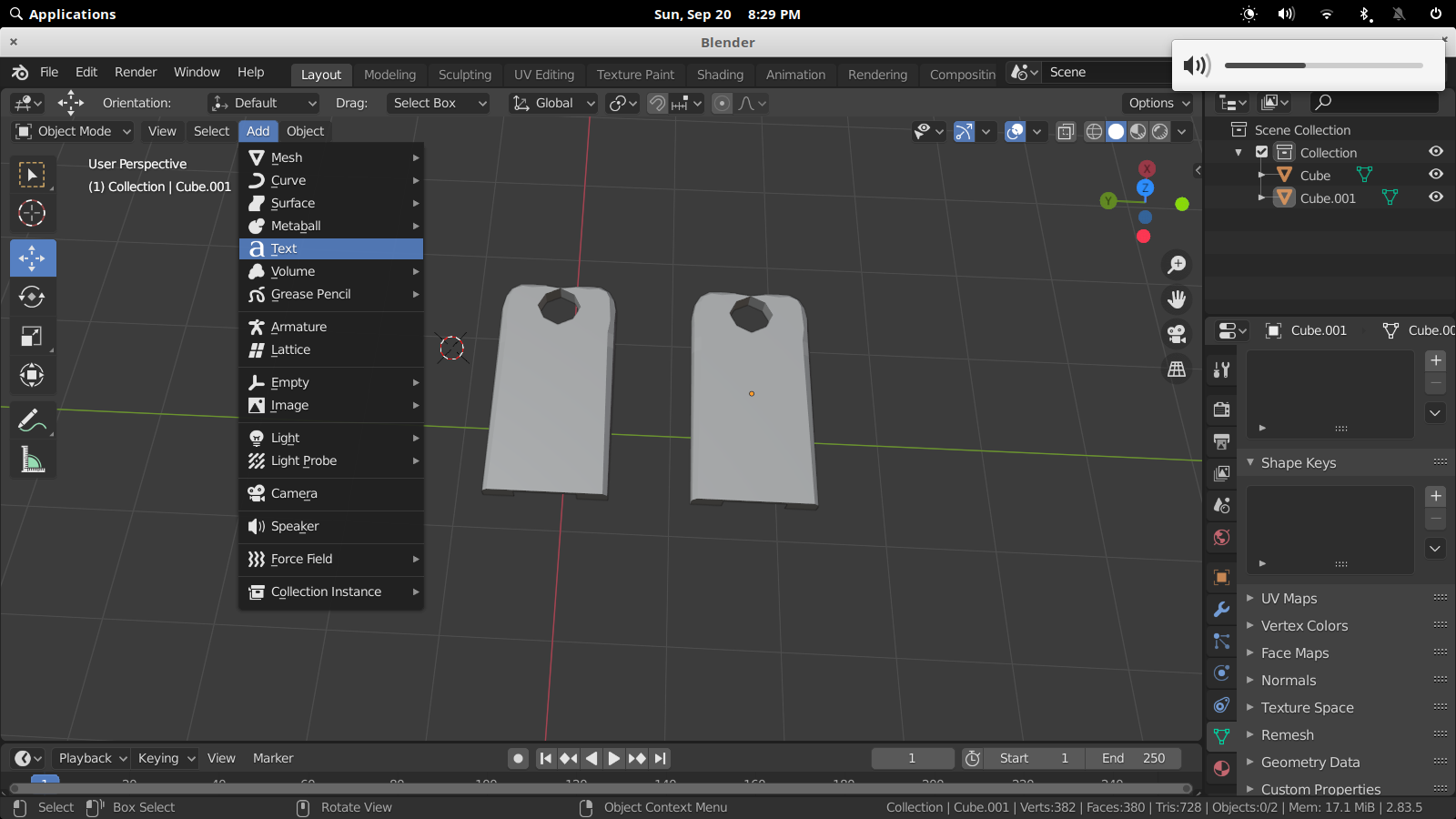Open the Render Properties camera tab
1456x819 pixels.
tap(1221, 409)
